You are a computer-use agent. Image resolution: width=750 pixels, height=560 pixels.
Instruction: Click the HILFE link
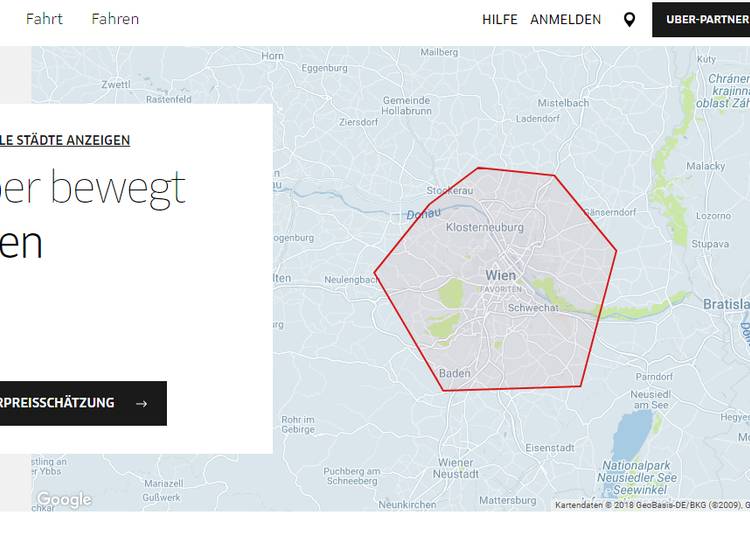(500, 20)
